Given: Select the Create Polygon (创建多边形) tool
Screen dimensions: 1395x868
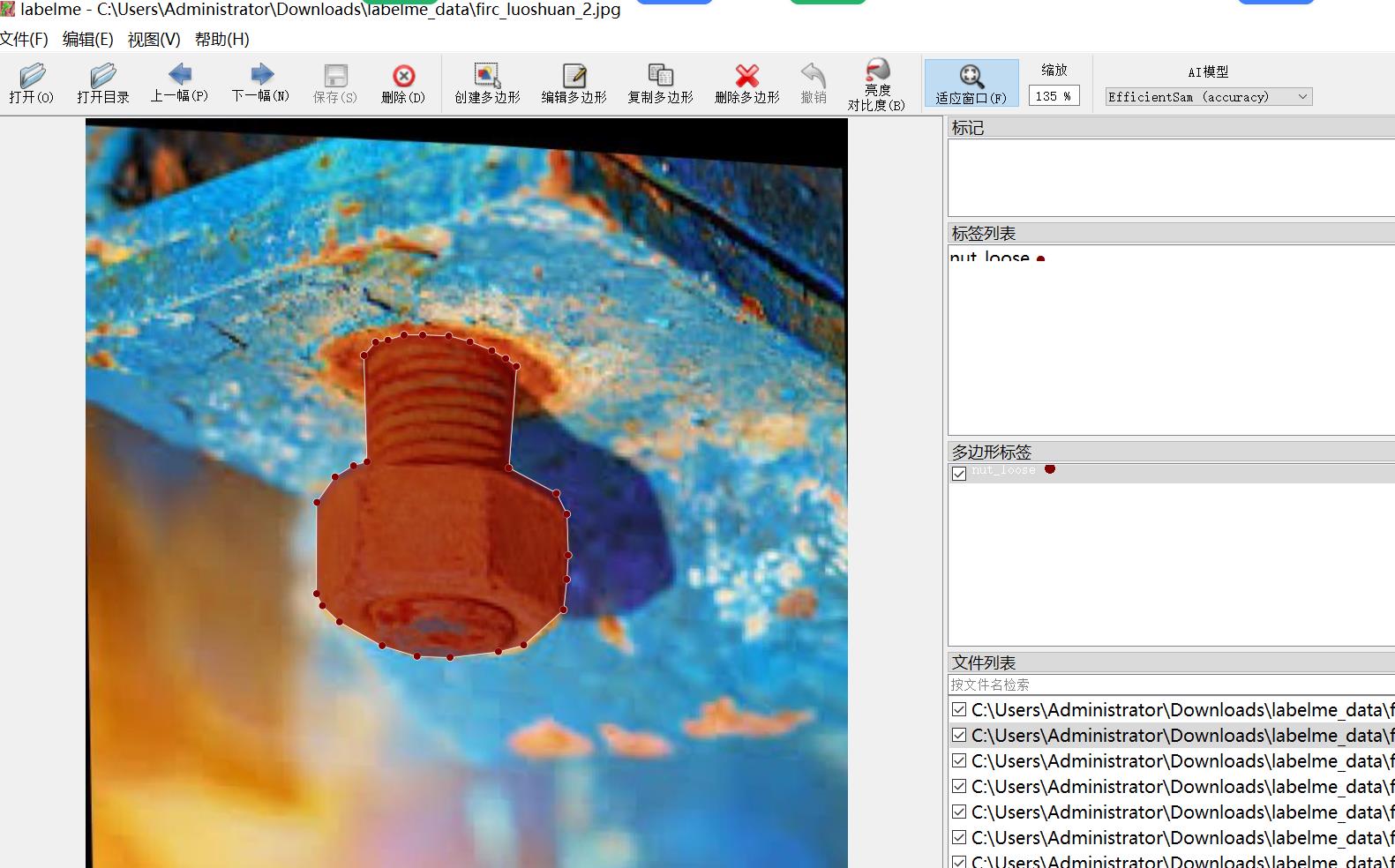Looking at the screenshot, I should pyautogui.click(x=487, y=84).
